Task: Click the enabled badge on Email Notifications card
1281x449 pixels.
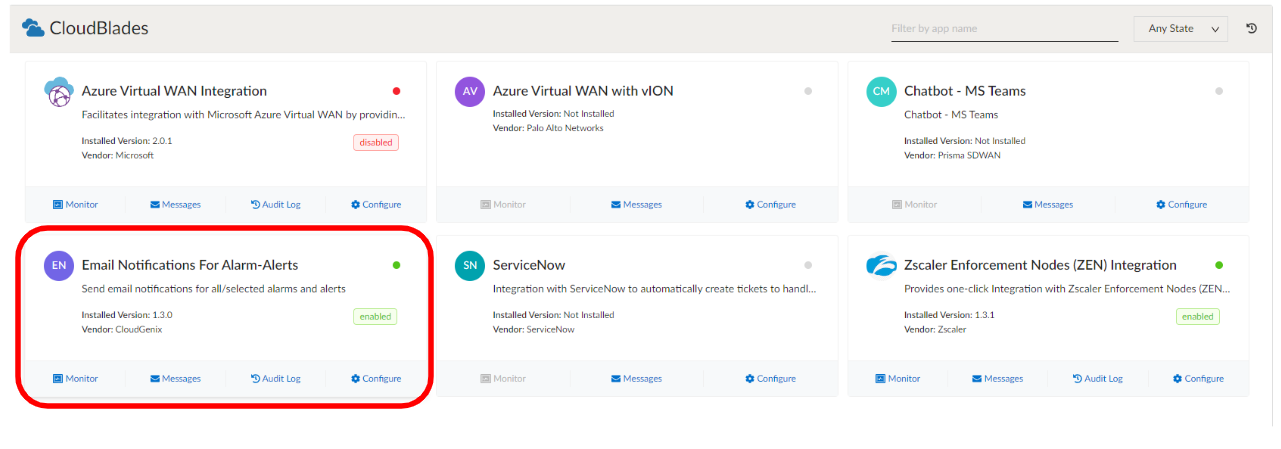Action: tap(375, 316)
